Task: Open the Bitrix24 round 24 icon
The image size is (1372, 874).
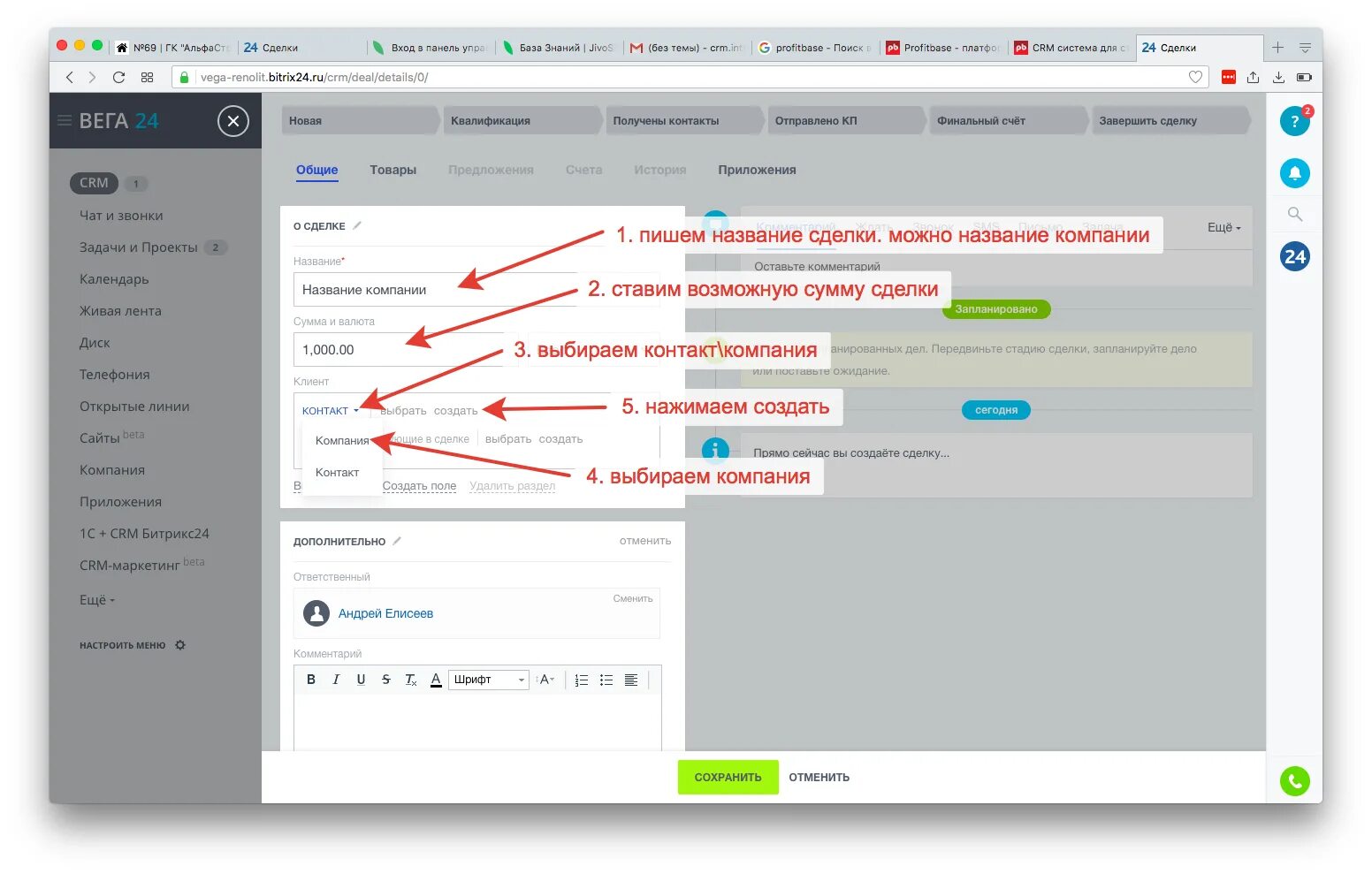Action: point(1294,257)
